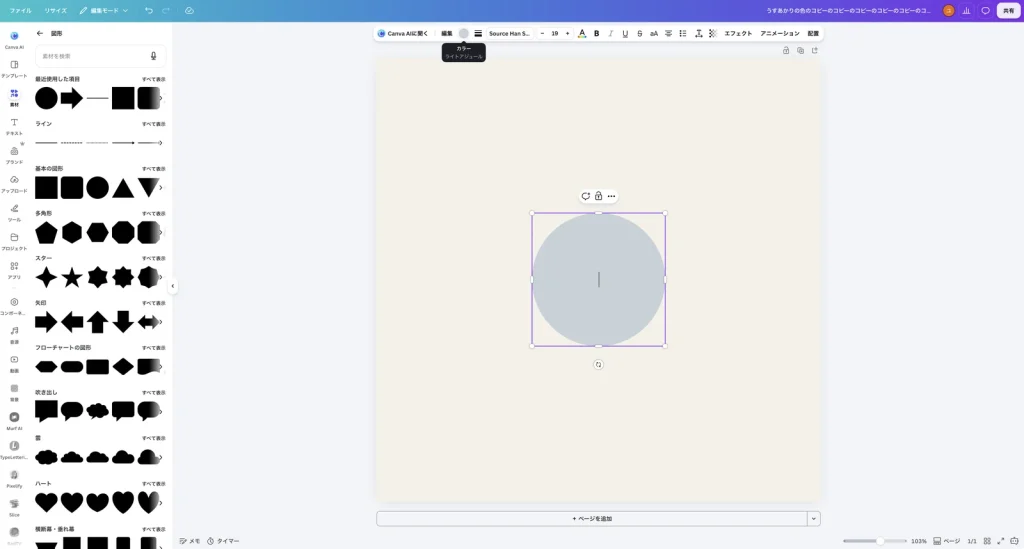The width and height of the screenshot is (1024, 549).
Task: Open the 編集 shape edit menu
Action: point(447,33)
